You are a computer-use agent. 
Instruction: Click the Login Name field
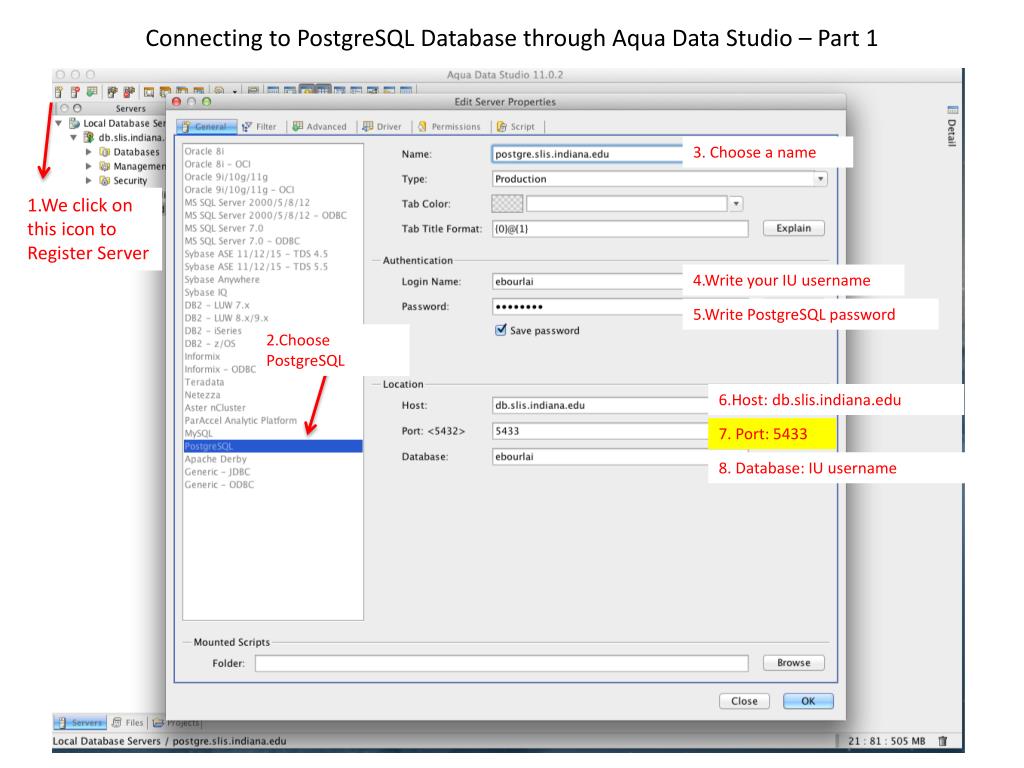click(x=587, y=281)
